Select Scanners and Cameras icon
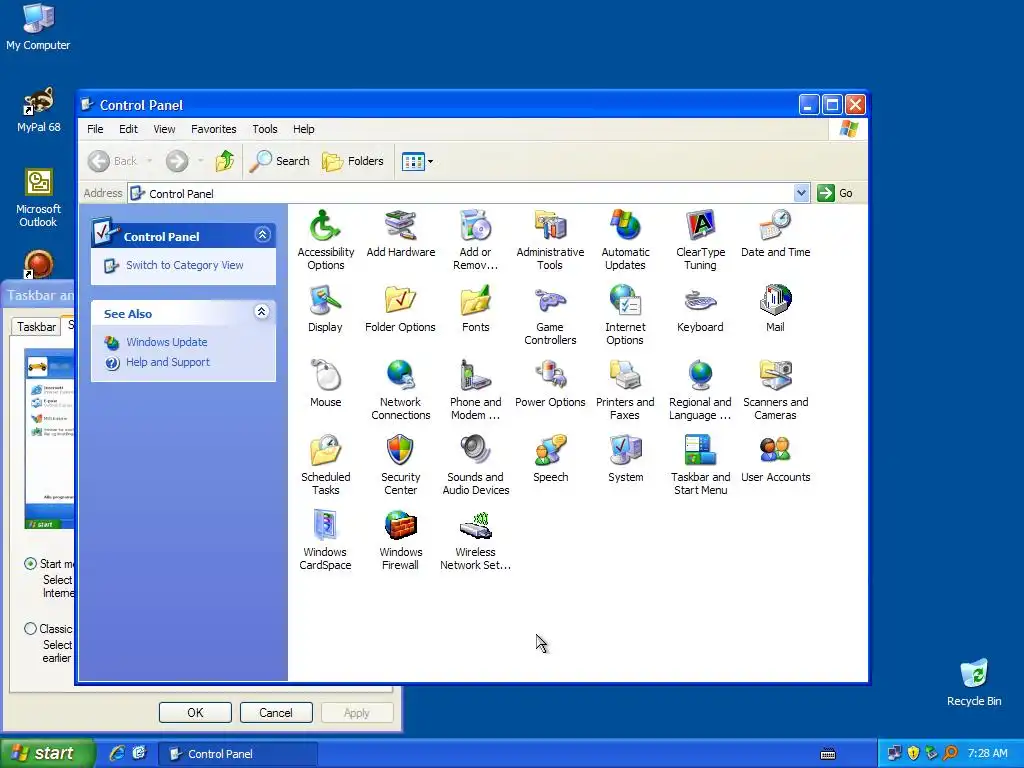This screenshot has width=1024, height=768. click(x=775, y=390)
